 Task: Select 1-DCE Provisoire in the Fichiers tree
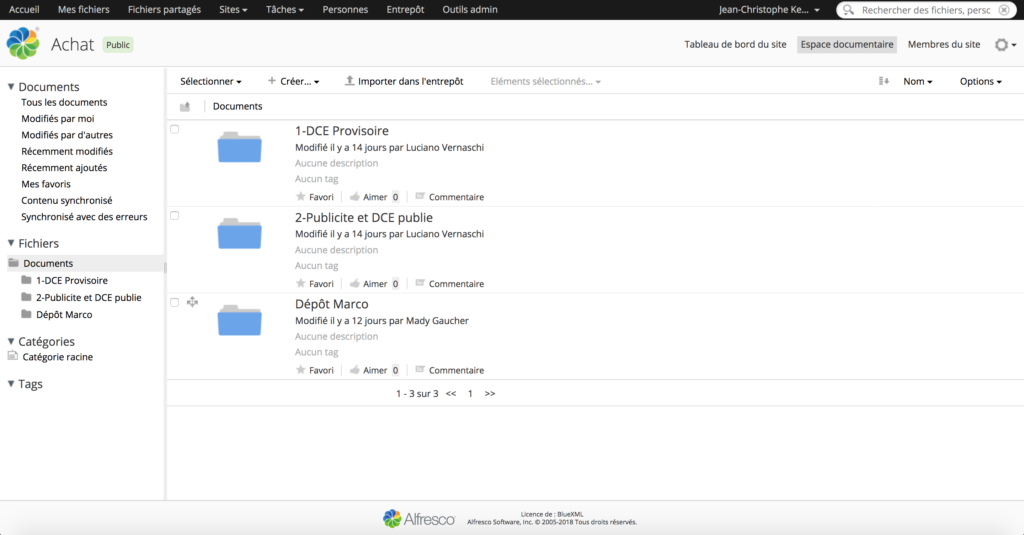(x=72, y=280)
